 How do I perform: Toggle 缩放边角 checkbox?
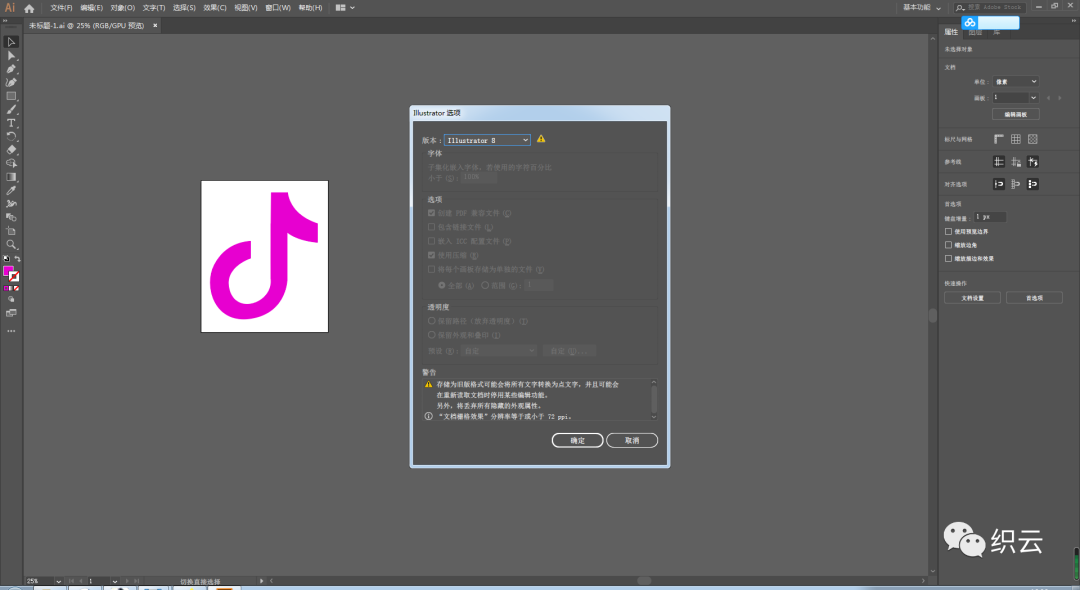point(948,245)
